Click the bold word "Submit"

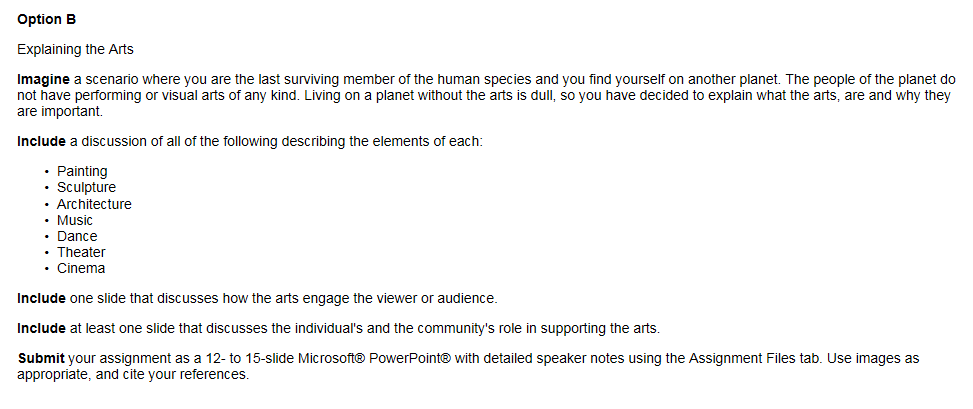41,358
